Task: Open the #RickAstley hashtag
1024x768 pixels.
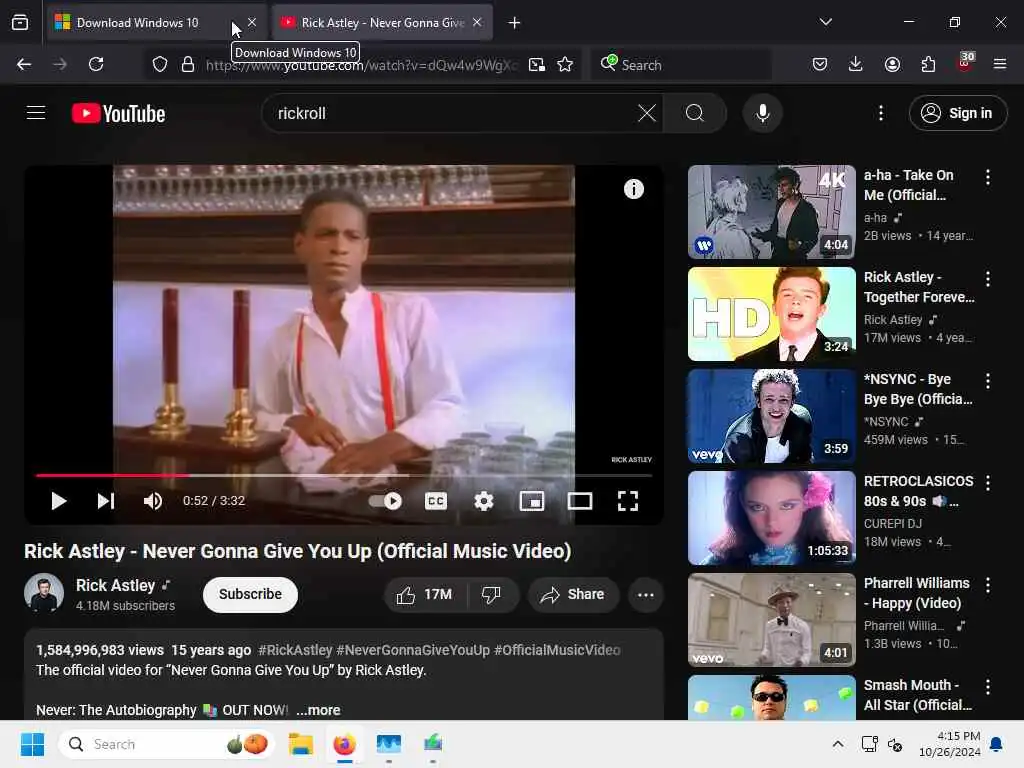Action: [295, 650]
